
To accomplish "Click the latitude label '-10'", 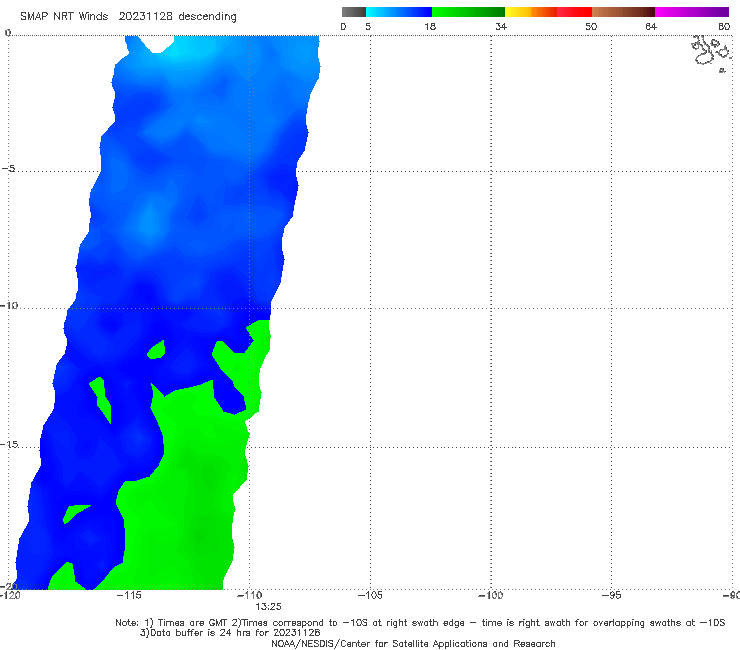I will (x=9, y=305).
